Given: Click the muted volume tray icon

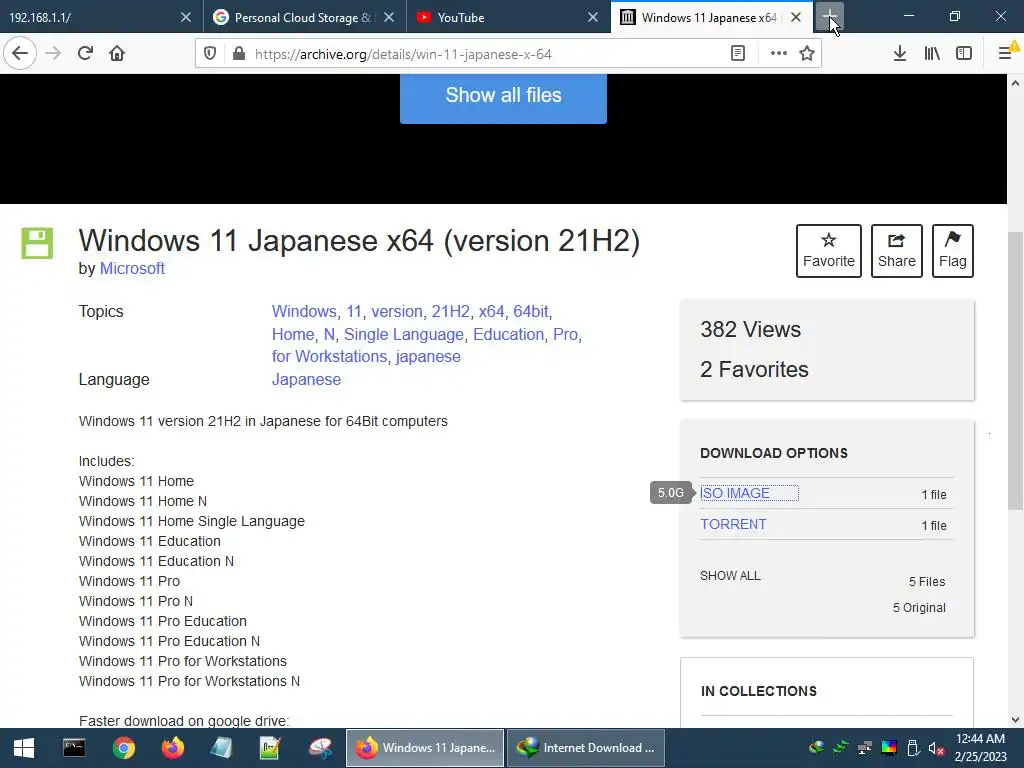Looking at the screenshot, I should (x=936, y=748).
